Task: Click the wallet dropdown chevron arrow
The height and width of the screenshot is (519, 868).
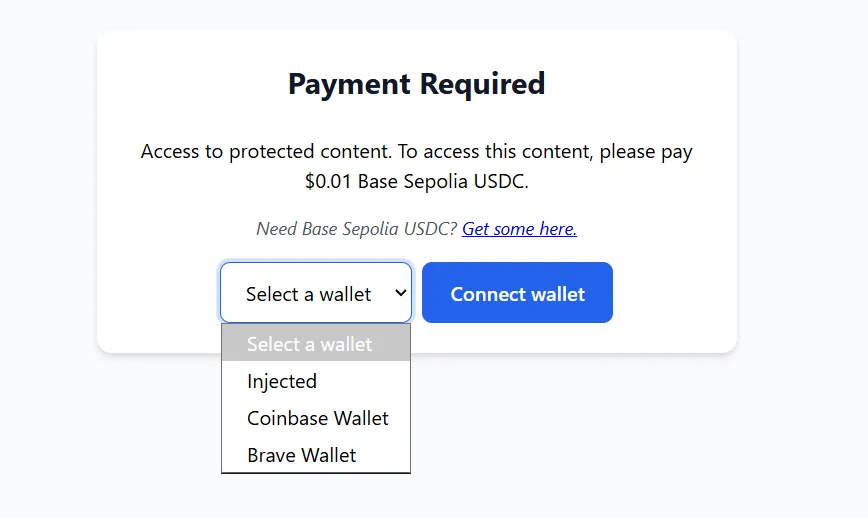Action: [400, 293]
